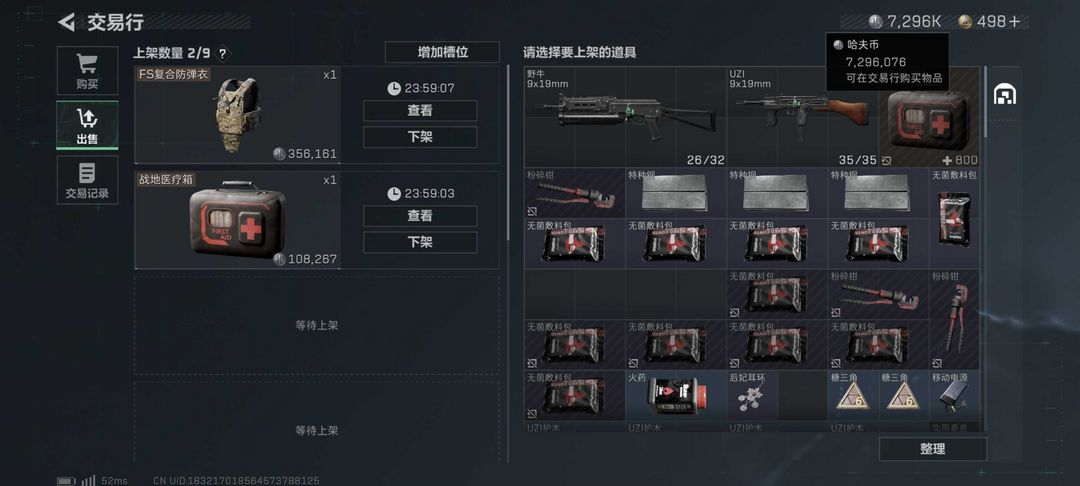Select the 移动电源 power bank item
This screenshot has width=1080, height=486.
click(x=954, y=396)
